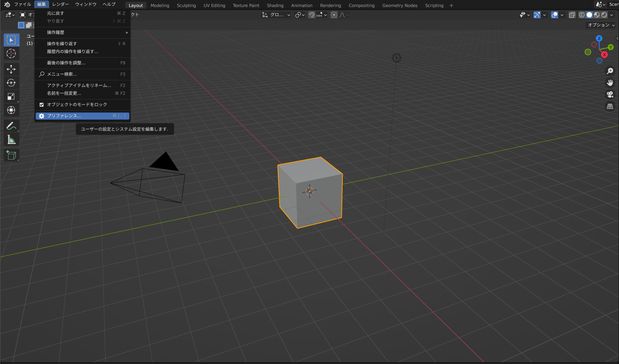Screen dimensions: 619x364
Task: Select the Scale tool in the toolbar
Action: [x=11, y=97]
